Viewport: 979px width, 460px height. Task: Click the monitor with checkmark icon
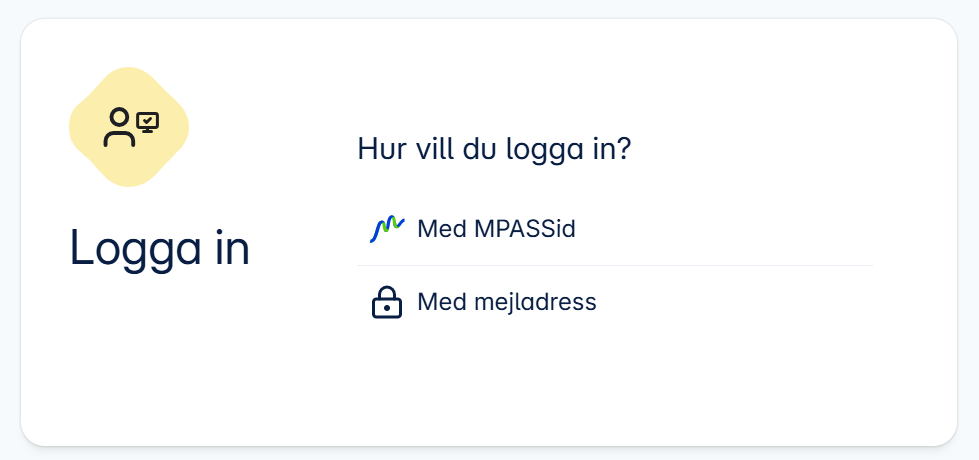click(x=148, y=122)
